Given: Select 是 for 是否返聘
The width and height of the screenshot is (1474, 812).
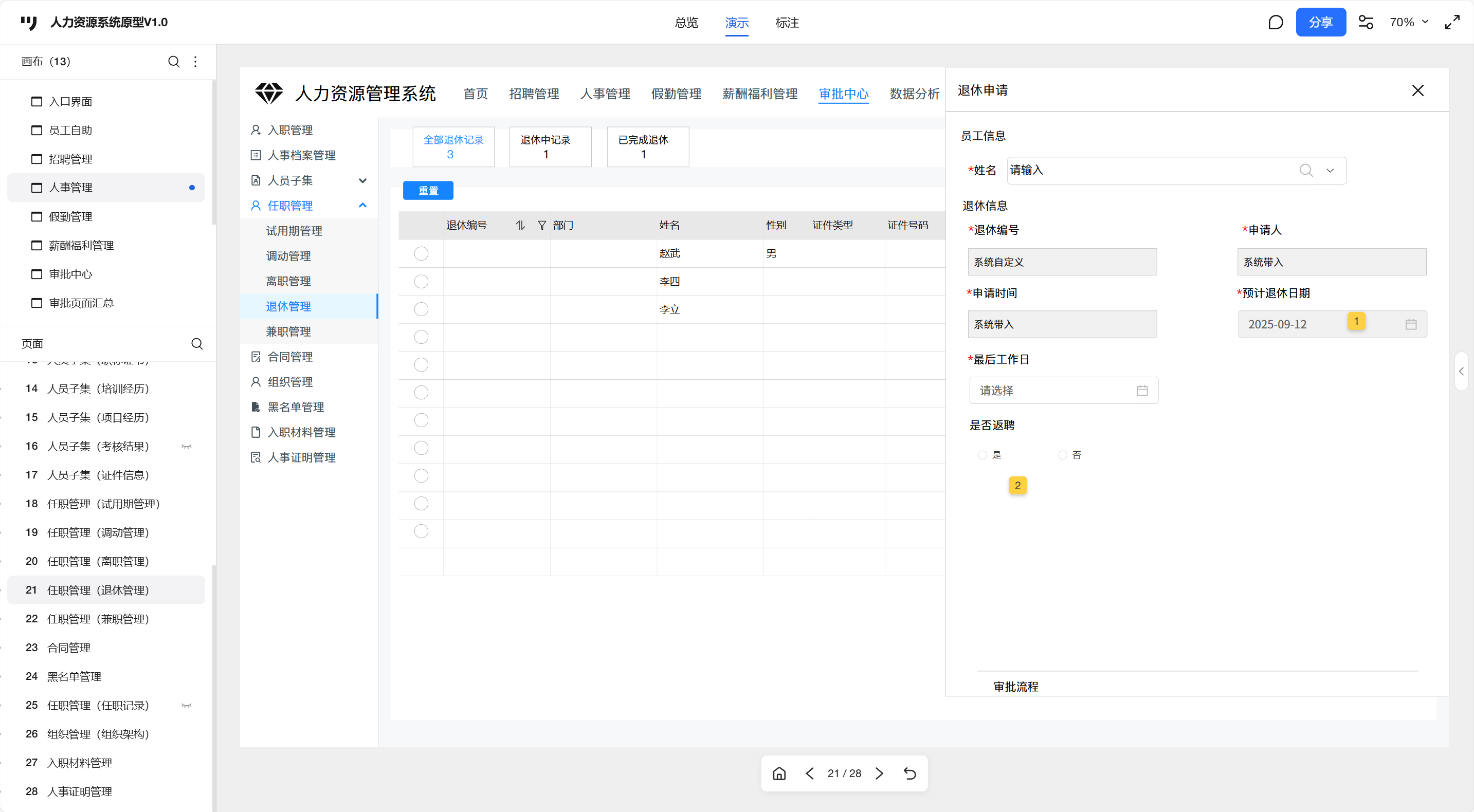Looking at the screenshot, I should pos(982,455).
